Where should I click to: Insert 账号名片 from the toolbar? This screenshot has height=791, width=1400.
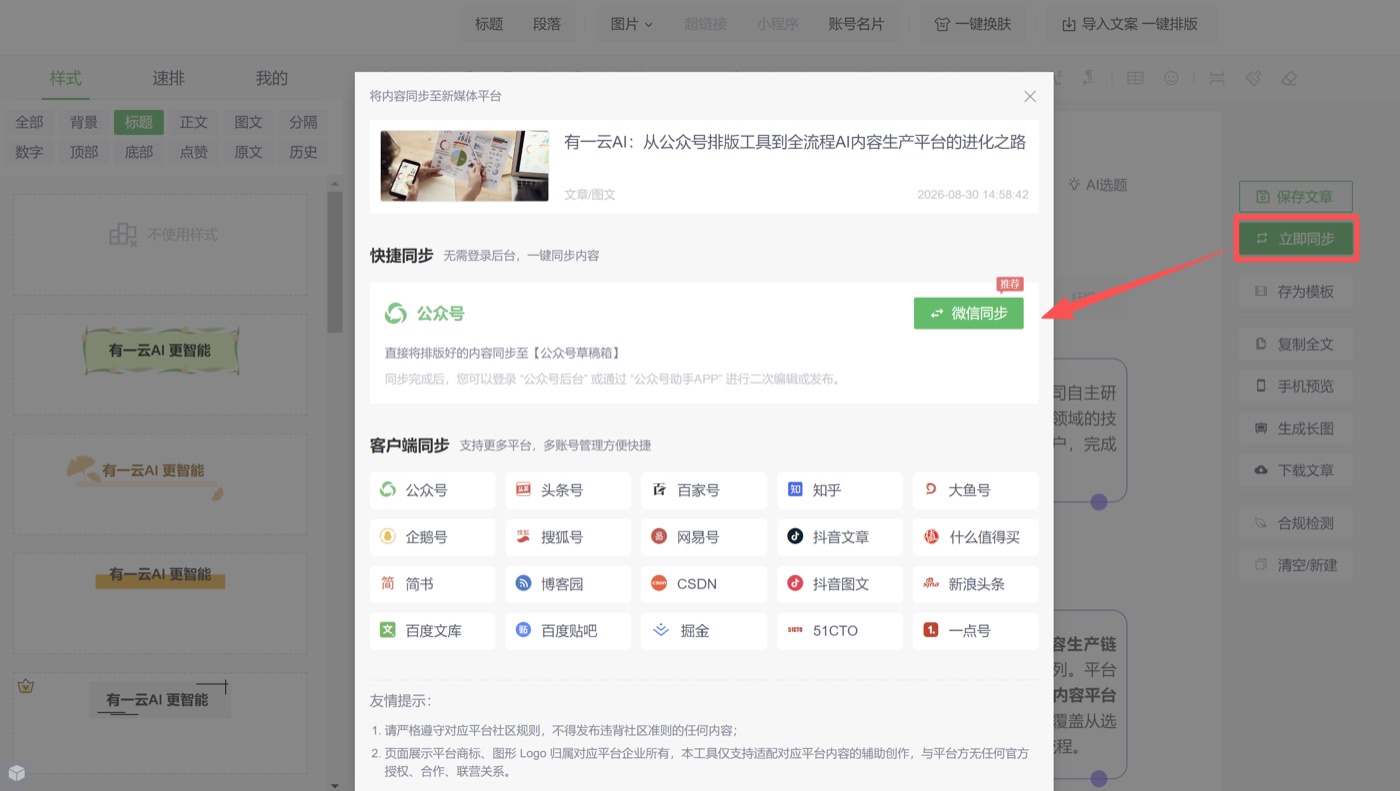856,24
